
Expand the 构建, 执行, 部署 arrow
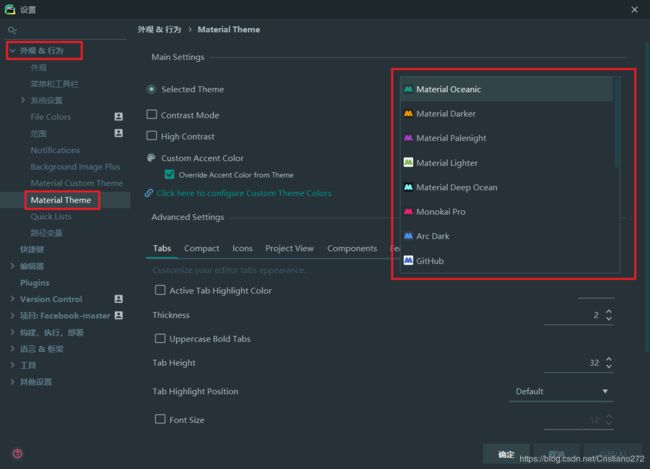[x=12, y=332]
